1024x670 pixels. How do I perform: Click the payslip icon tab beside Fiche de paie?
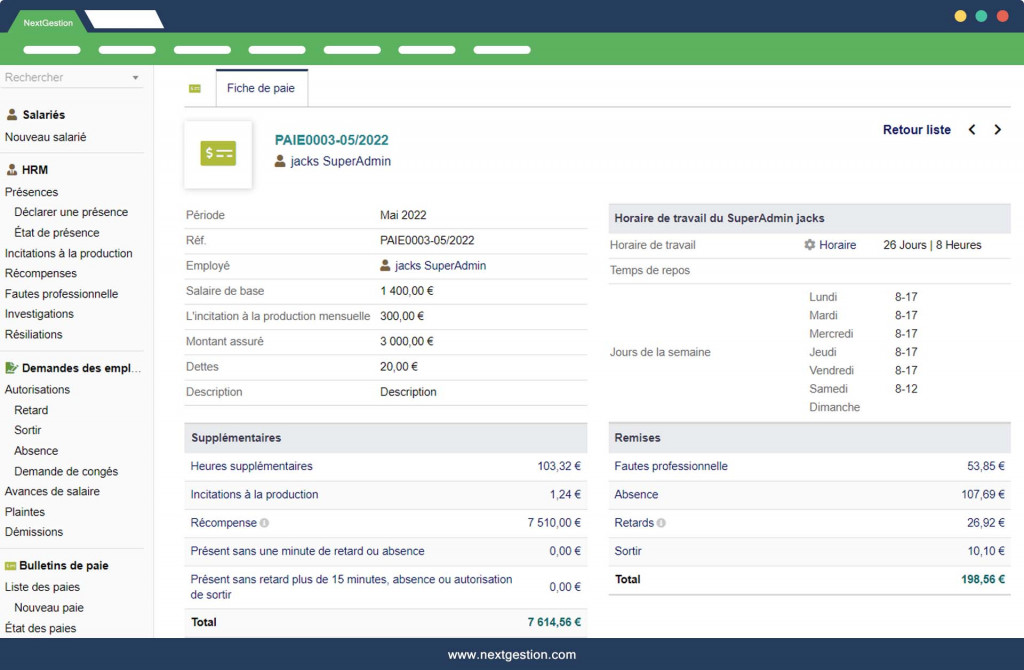coord(195,88)
